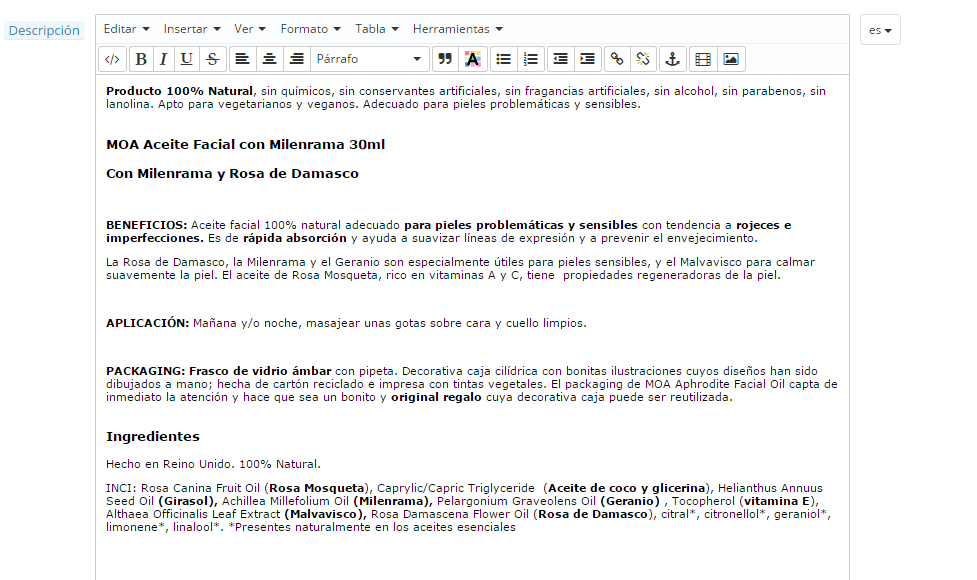The width and height of the screenshot is (977, 580).
Task: Click the bold text 'Aceite de coco y glicerina'
Action: [626, 488]
